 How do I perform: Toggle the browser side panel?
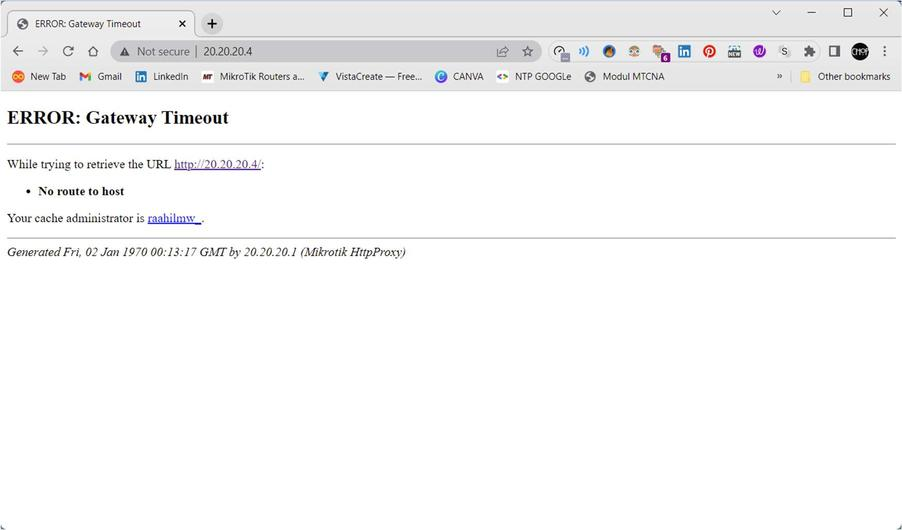[x=834, y=51]
